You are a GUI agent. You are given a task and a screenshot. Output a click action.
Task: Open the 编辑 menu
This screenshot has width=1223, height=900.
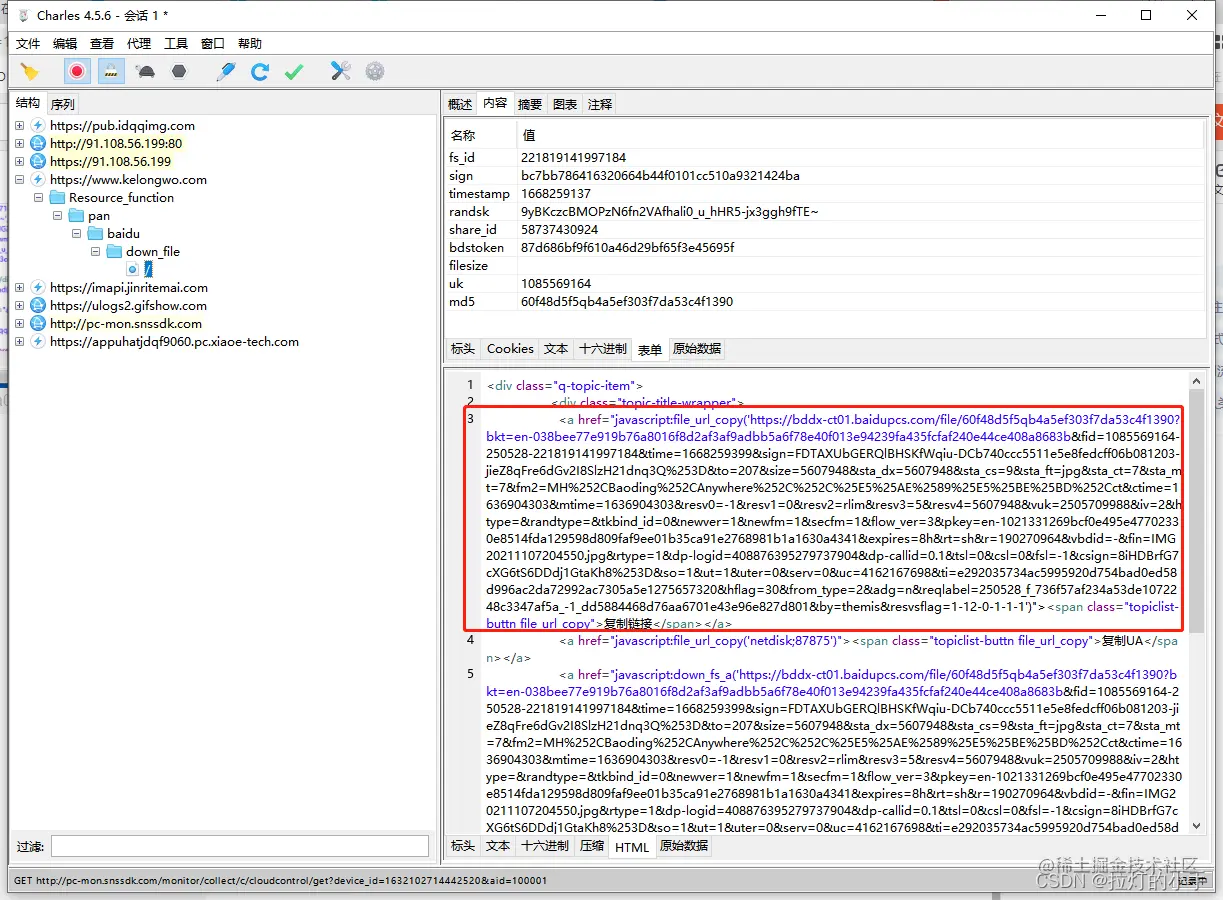[x=65, y=44]
